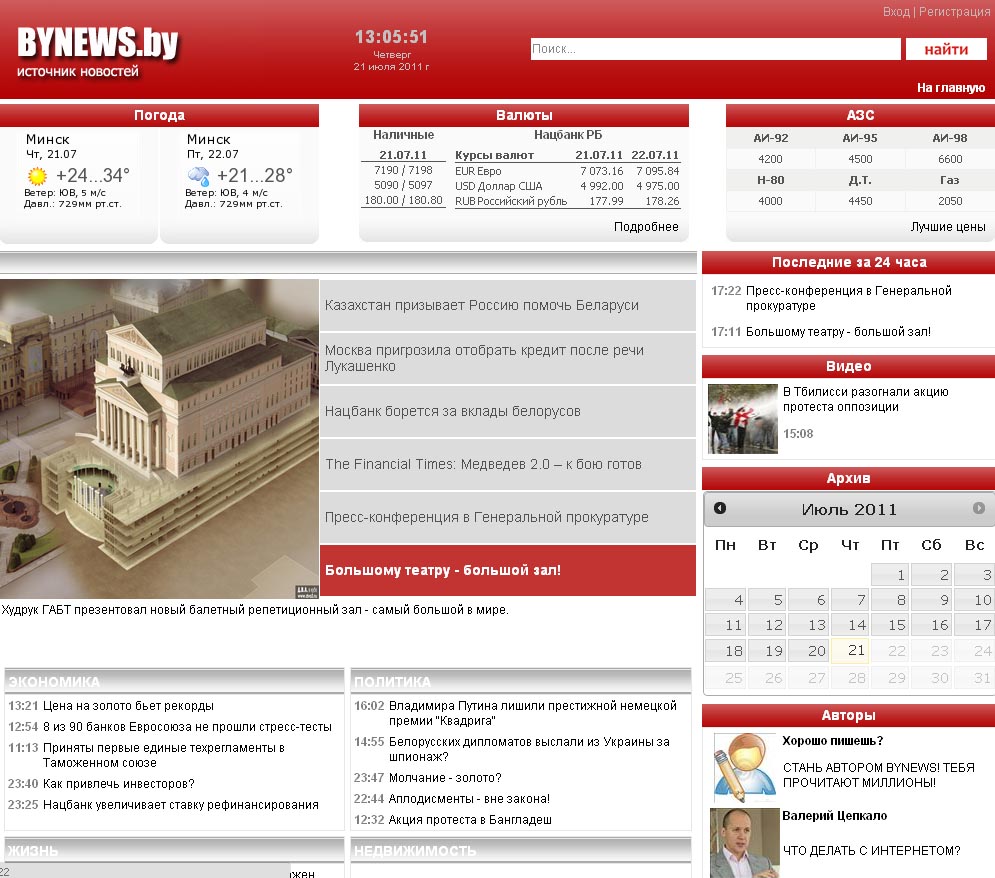Select day 14 in archive calendar
This screenshot has width=995, height=878.
point(850,625)
